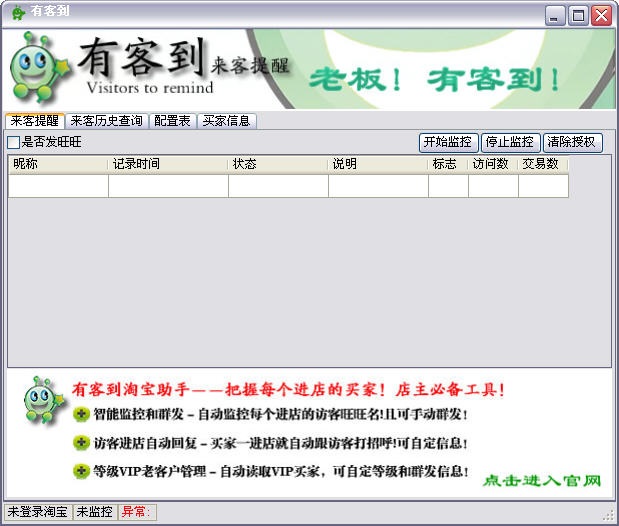This screenshot has width=619, height=526.
Task: Click the green 老板！有客到！ banner slogan
Action: [x=434, y=79]
